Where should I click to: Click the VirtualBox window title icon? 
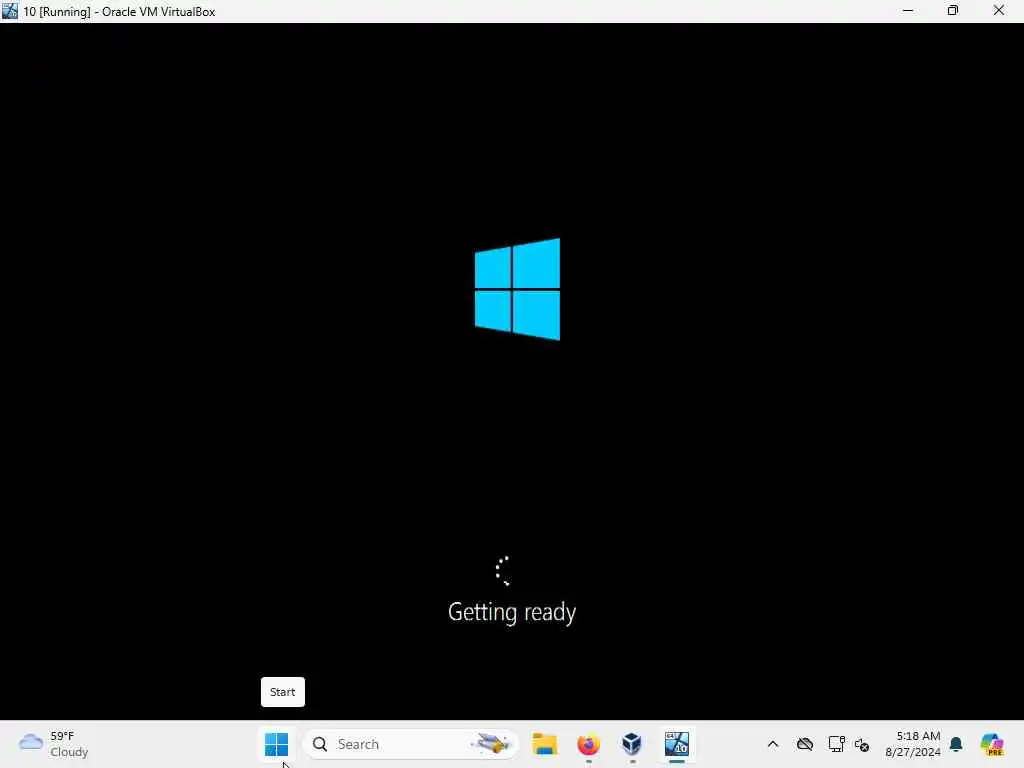coord(10,11)
